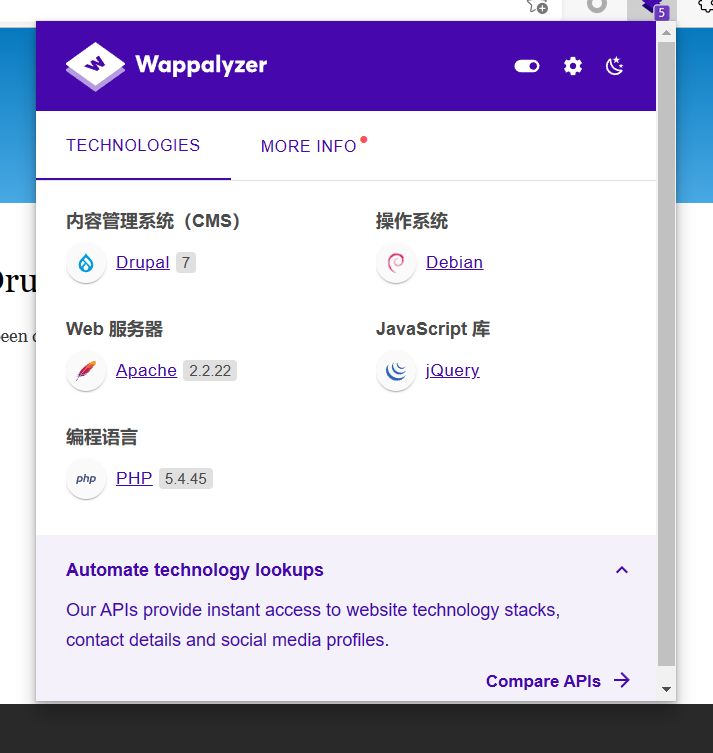713x753 pixels.
Task: Open the jQuery link
Action: 452,371
